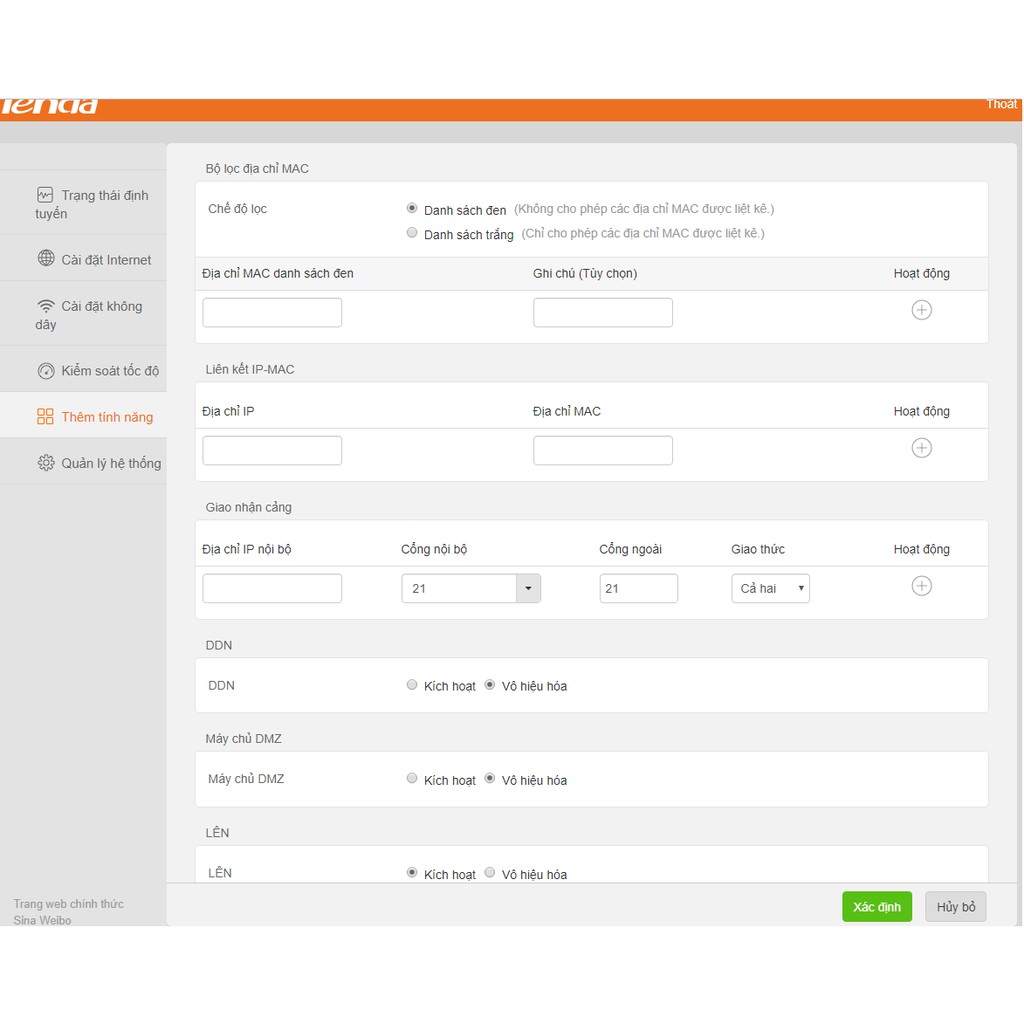This screenshot has height=1024, width=1024.
Task: Add IP-MAC binding with plus icon
Action: pyautogui.click(x=921, y=448)
